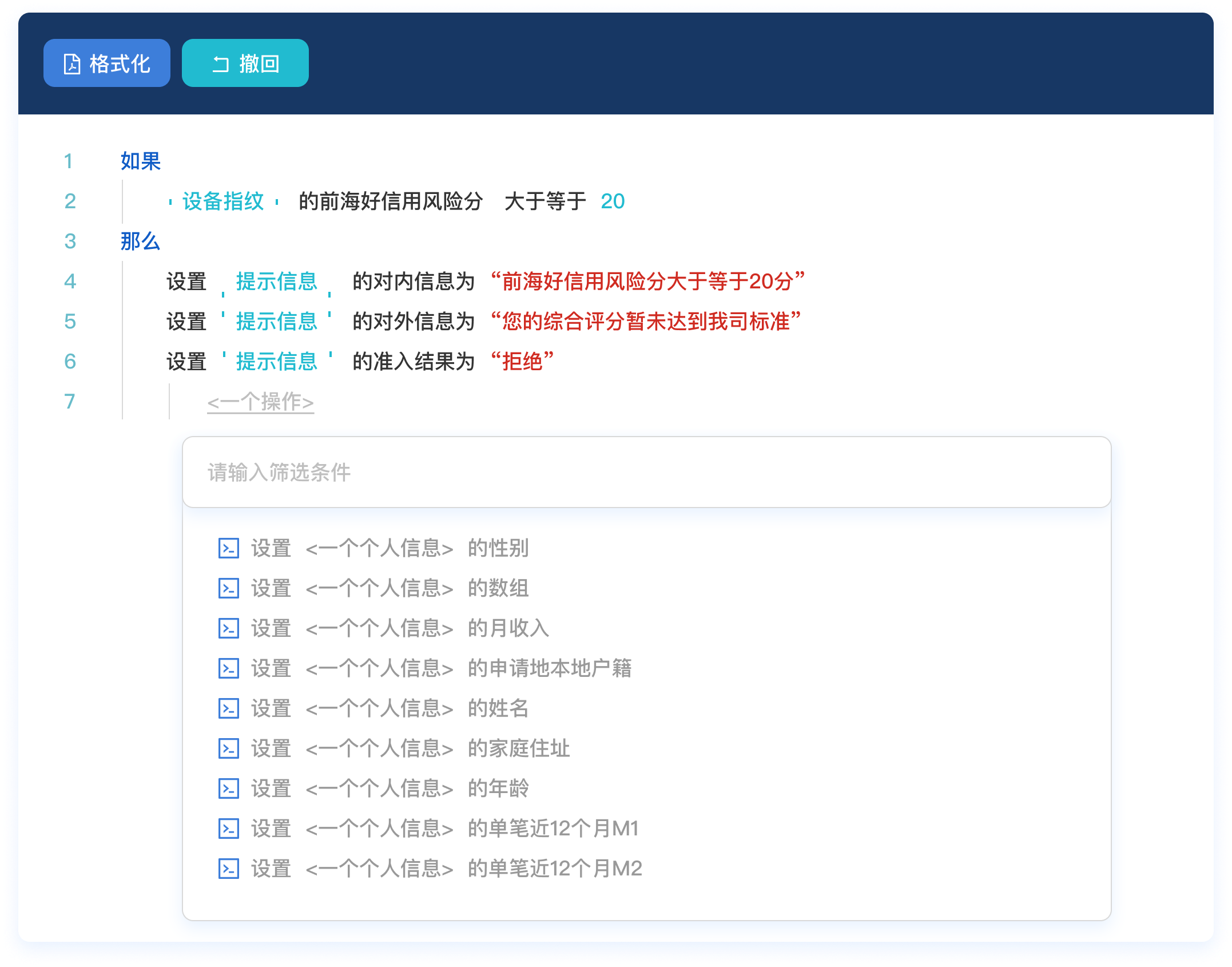The height and width of the screenshot is (967, 1232).
Task: Select option 设置 <一个个人信息> 的姓名
Action: (x=374, y=708)
